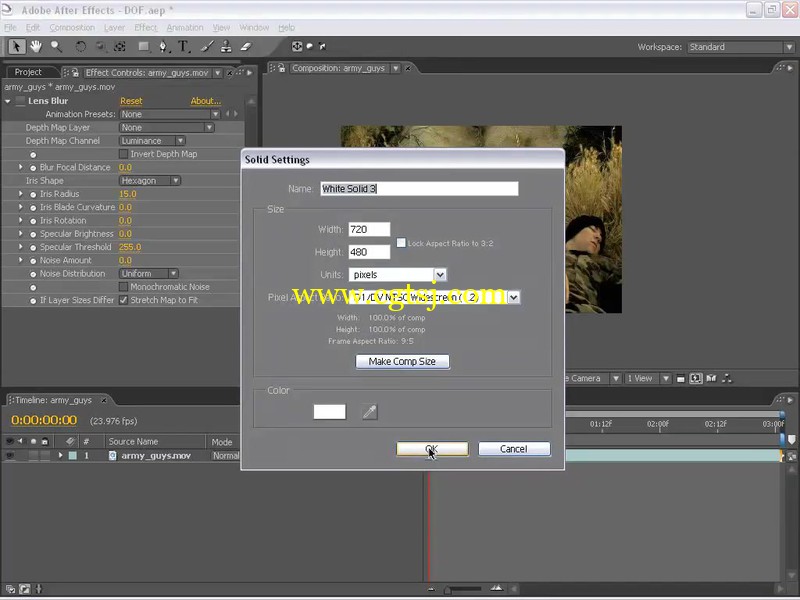Image resolution: width=800 pixels, height=600 pixels.
Task: Select the Brush tool
Action: point(207,47)
